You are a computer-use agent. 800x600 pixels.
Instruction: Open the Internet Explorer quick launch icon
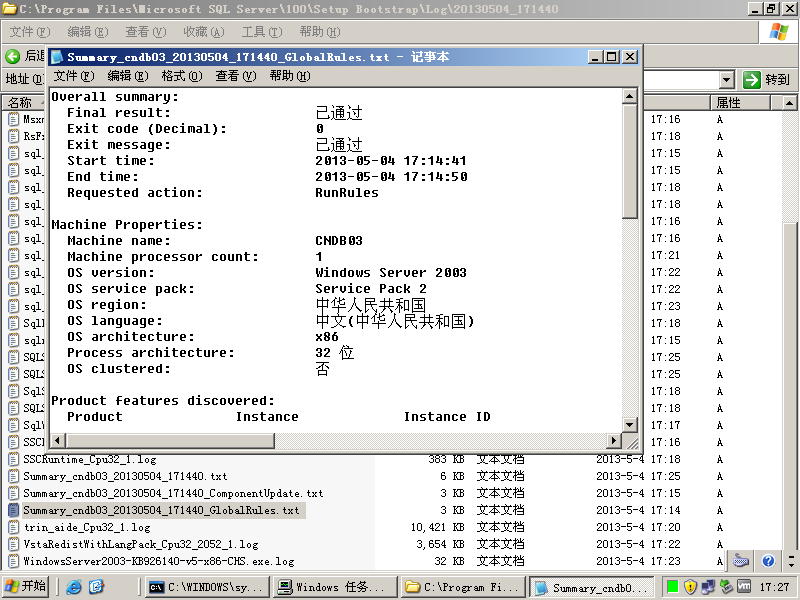[x=74, y=587]
